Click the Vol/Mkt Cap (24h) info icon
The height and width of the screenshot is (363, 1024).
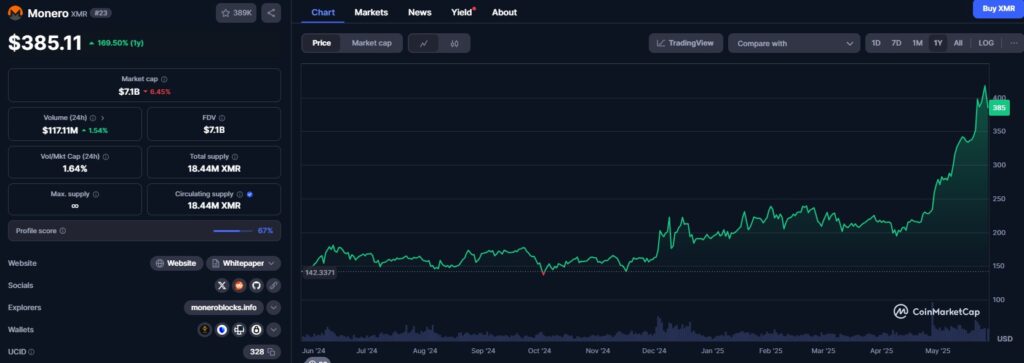pyautogui.click(x=106, y=157)
